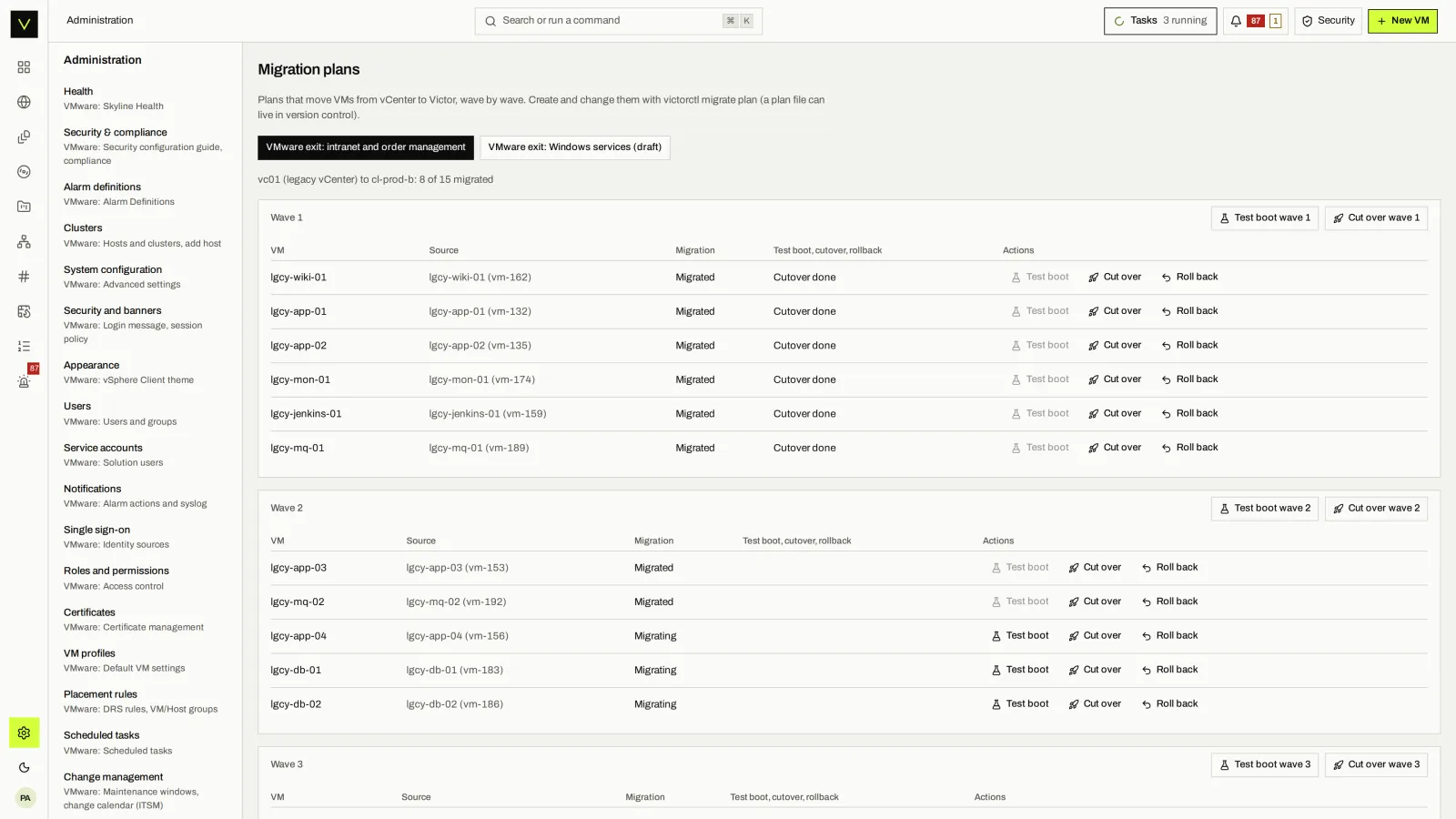
Task: Open the PA user avatar
Action: pyautogui.click(x=25, y=798)
